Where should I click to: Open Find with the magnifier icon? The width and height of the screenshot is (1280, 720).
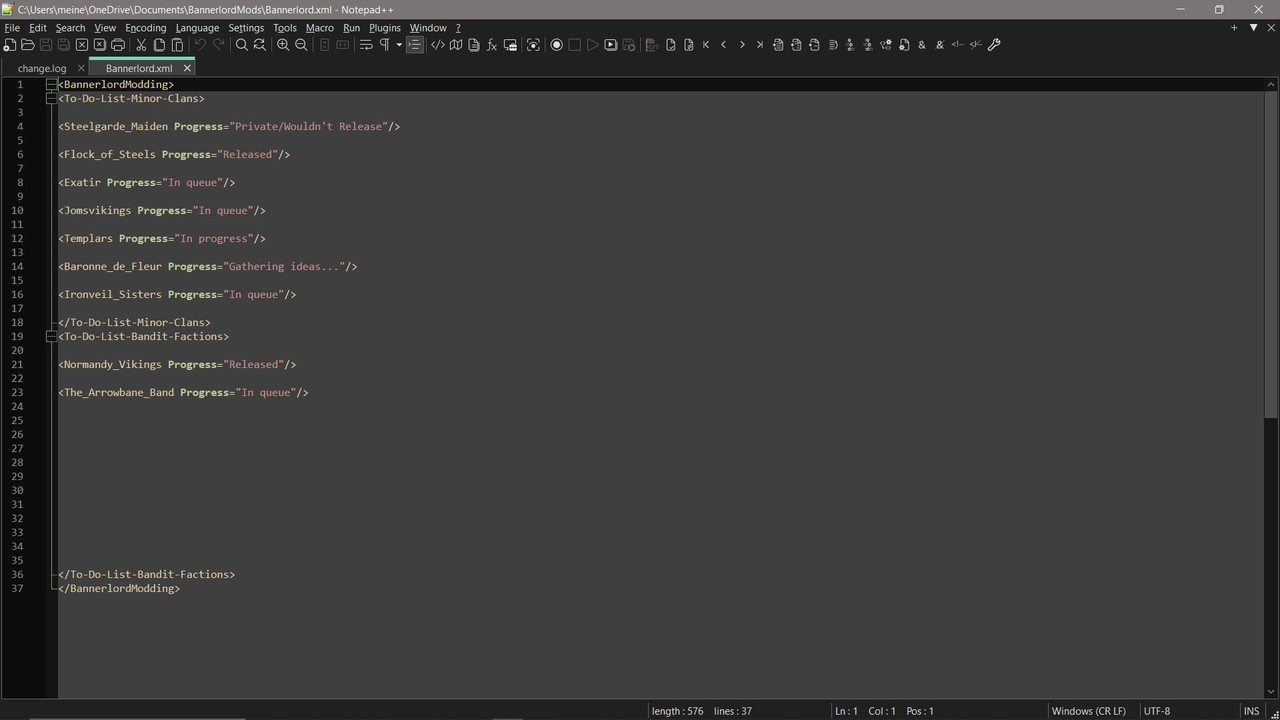[241, 45]
